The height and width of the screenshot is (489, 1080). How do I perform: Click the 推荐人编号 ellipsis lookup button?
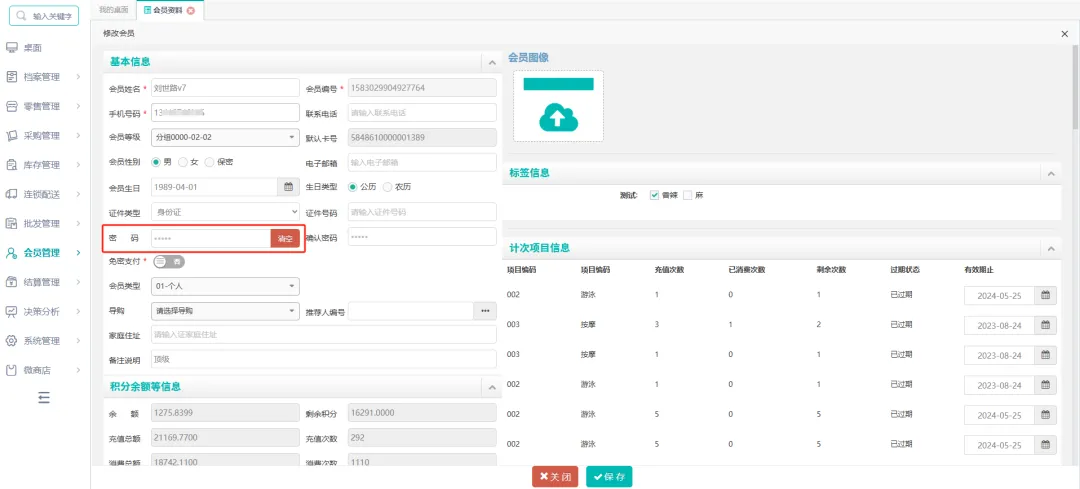click(485, 311)
